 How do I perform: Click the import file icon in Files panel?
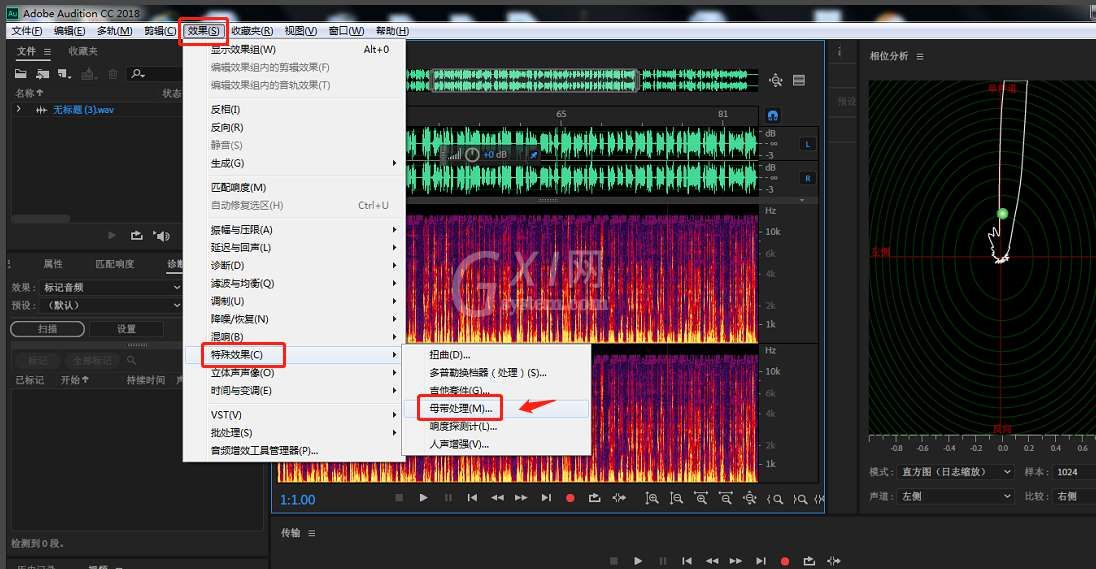click(x=43, y=73)
